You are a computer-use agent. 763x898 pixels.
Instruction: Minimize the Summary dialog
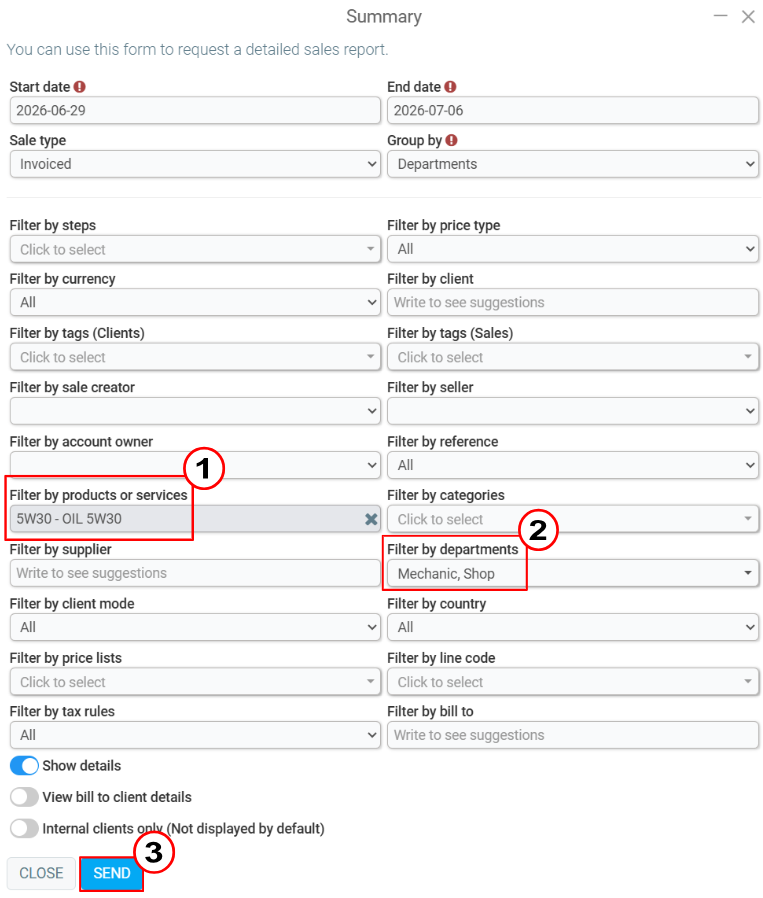coord(720,16)
